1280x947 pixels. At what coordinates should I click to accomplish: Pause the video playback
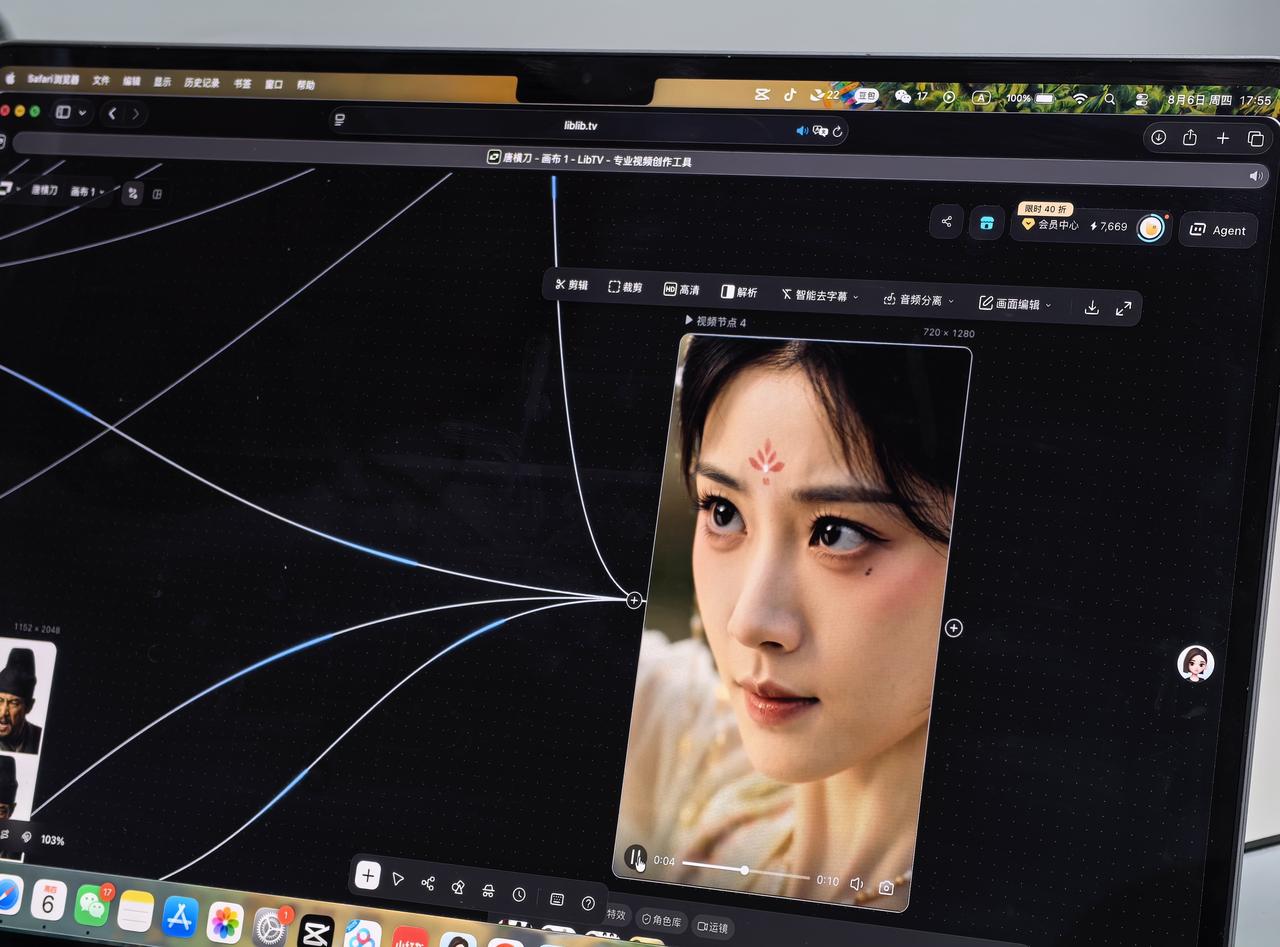pos(635,857)
